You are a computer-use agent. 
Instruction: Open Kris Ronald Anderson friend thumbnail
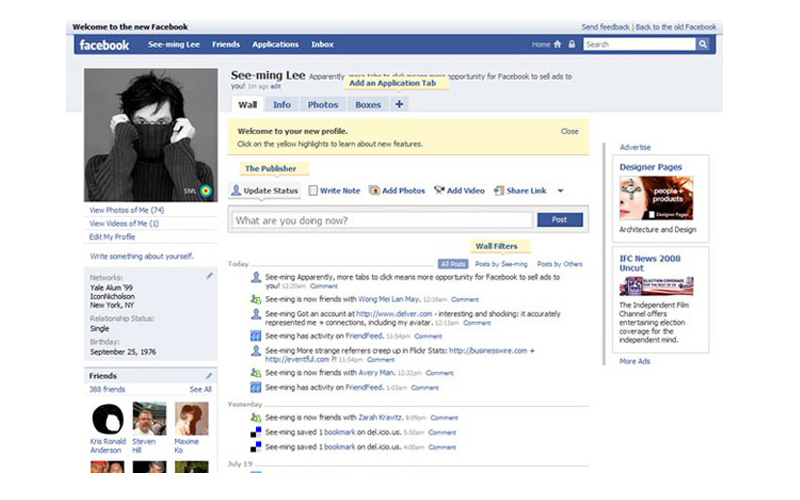(108, 419)
